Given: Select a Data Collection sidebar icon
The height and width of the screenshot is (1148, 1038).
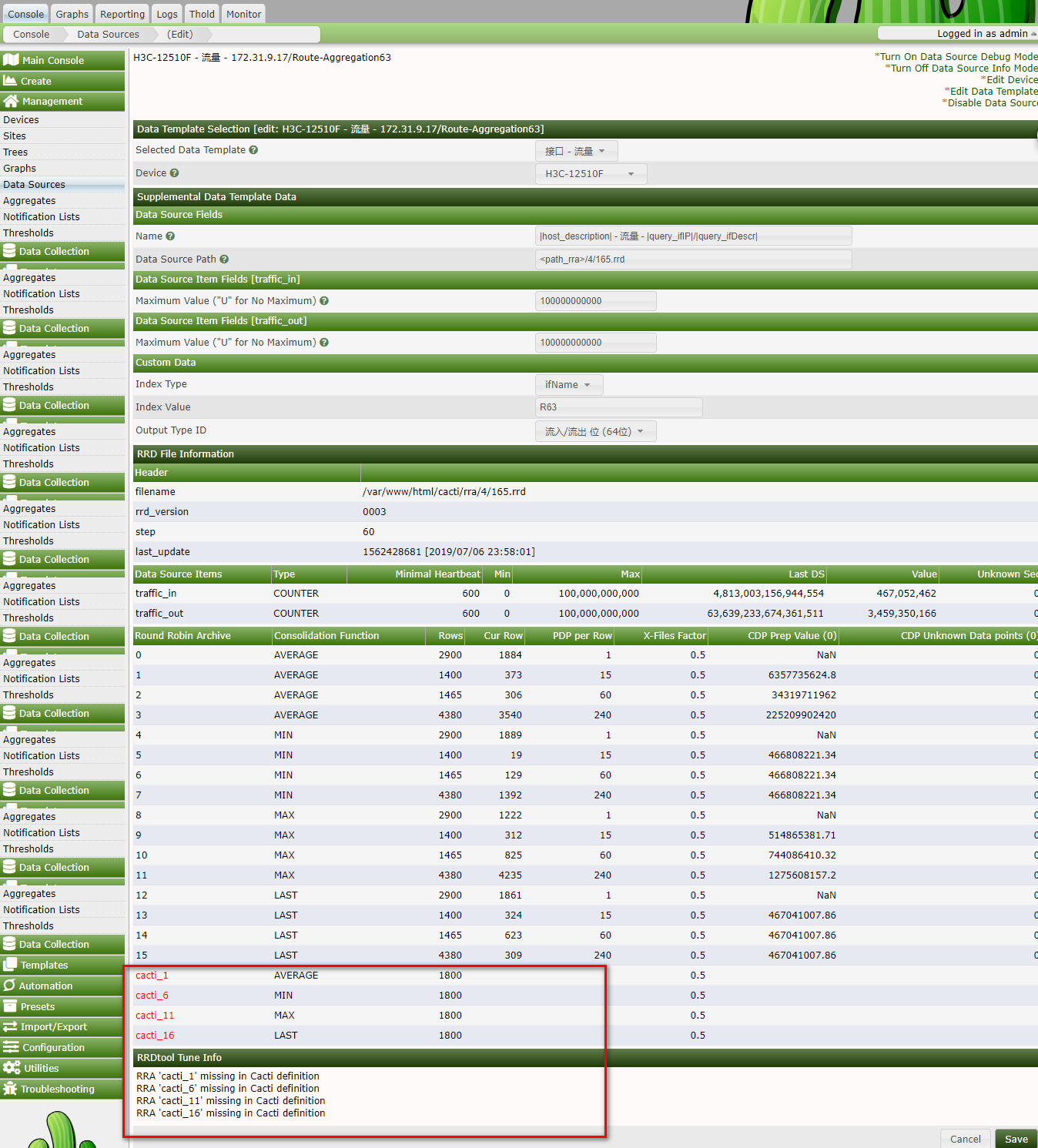Looking at the screenshot, I should point(10,251).
